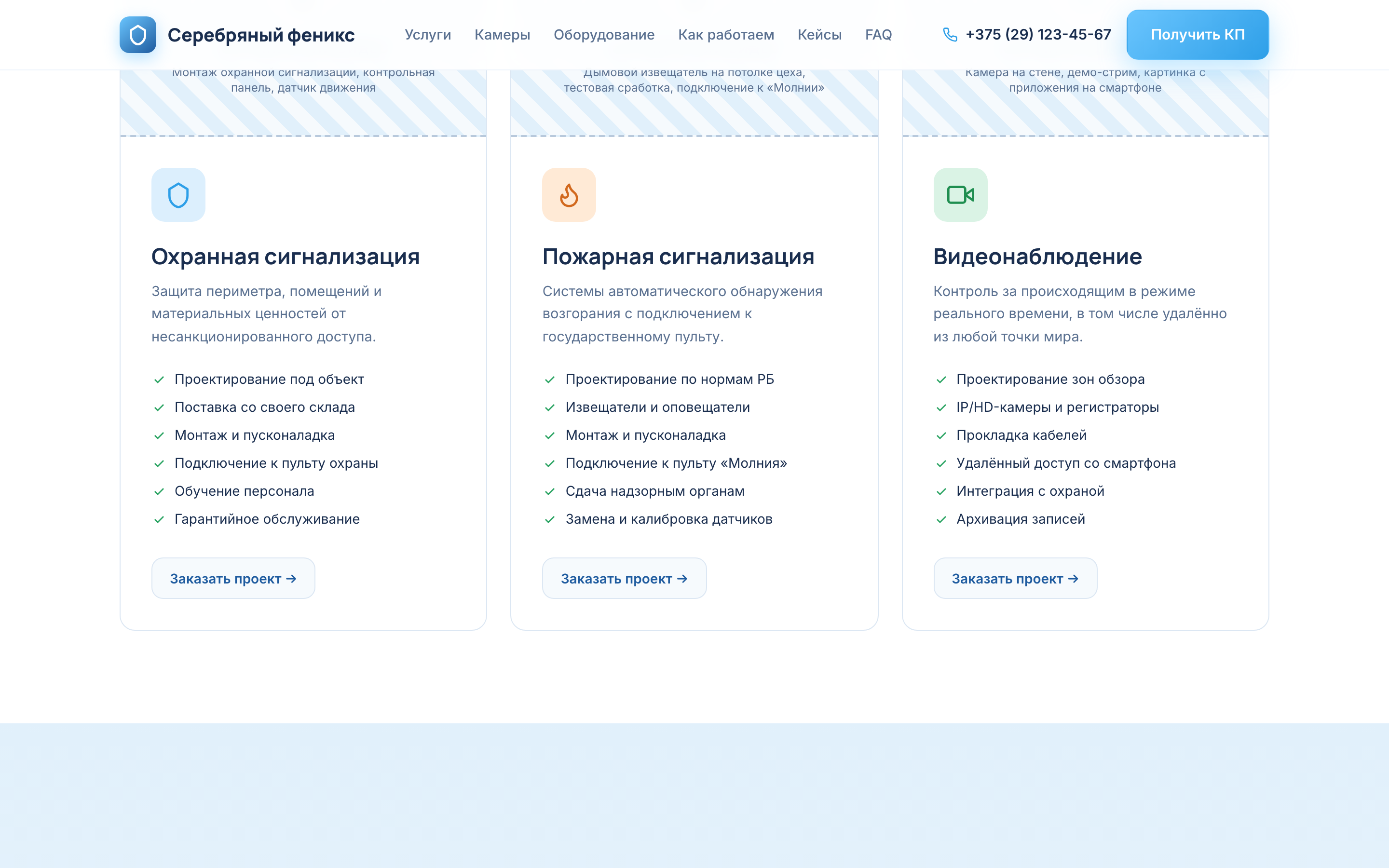Click the Пожарная сигнализация heading
Image resolution: width=1389 pixels, height=868 pixels.
point(678,257)
